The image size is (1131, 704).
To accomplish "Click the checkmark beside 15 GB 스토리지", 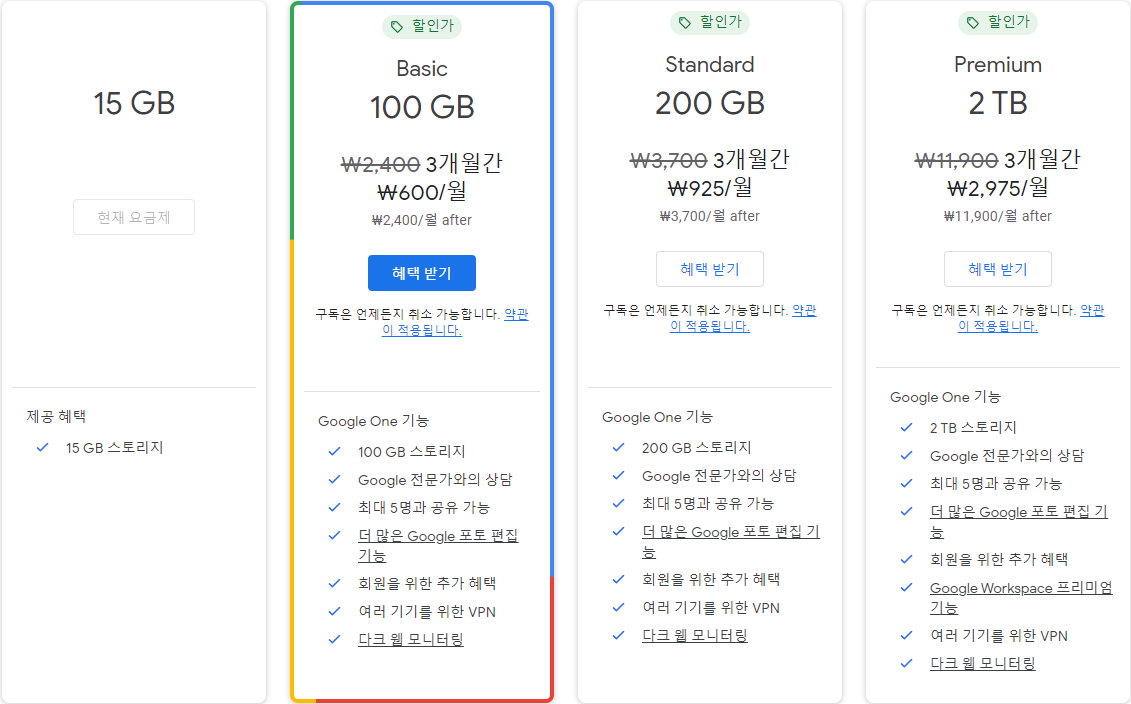I will [x=41, y=448].
